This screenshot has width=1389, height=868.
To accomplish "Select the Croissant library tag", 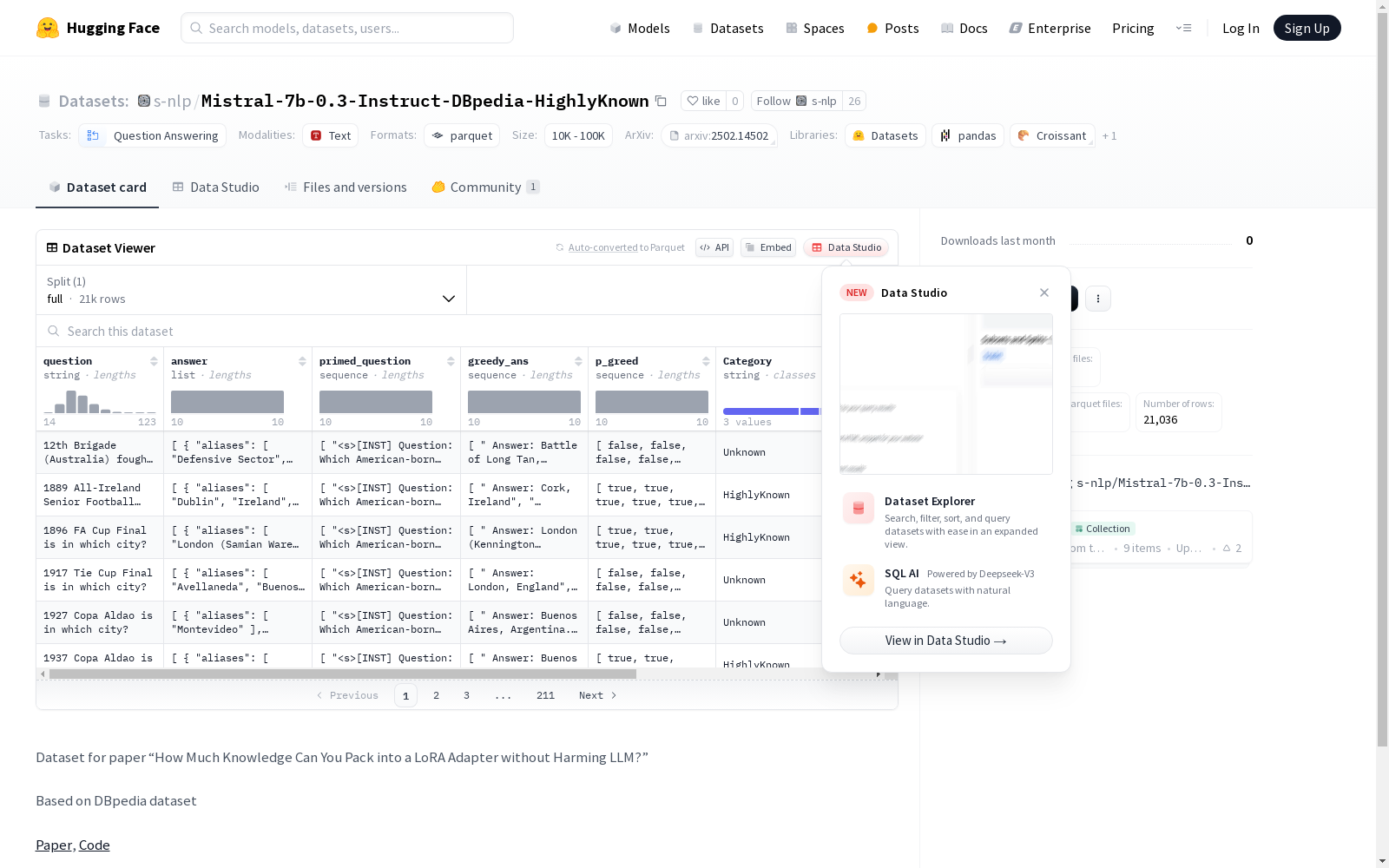I will pyautogui.click(x=1052, y=135).
